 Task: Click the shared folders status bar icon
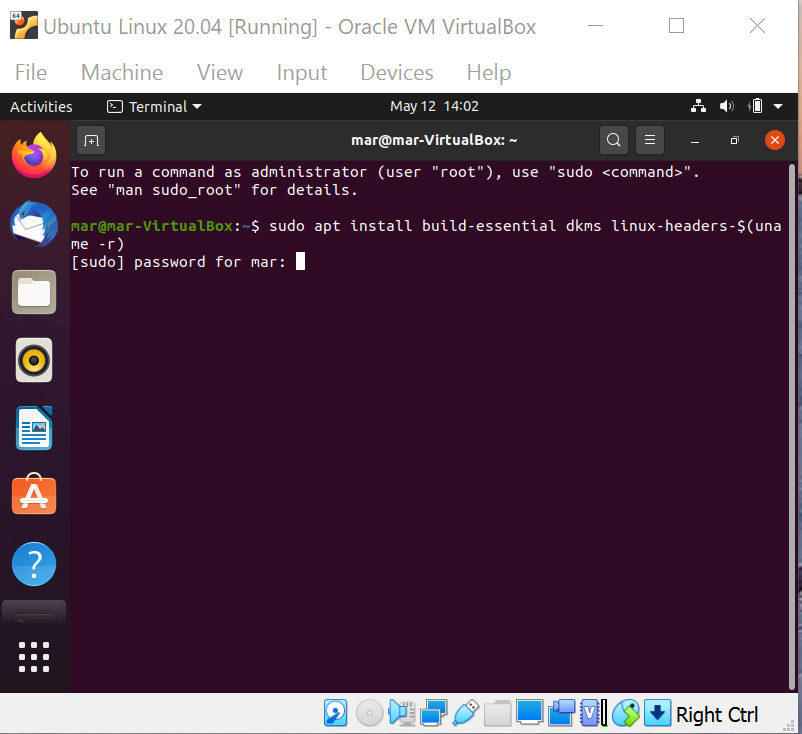coord(497,713)
